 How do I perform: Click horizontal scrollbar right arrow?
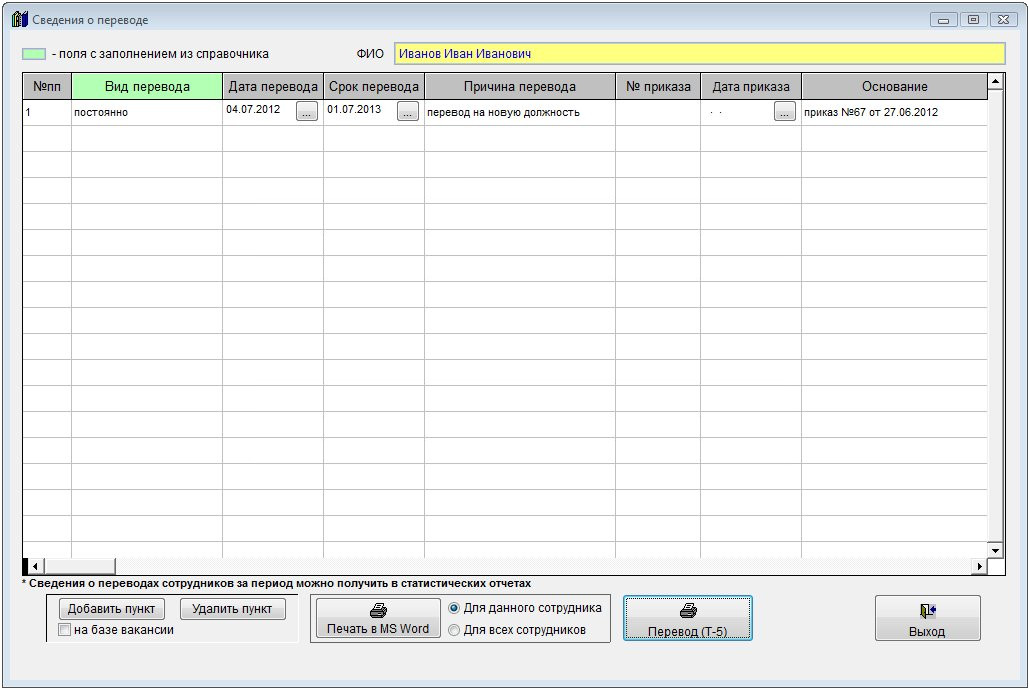(x=979, y=566)
